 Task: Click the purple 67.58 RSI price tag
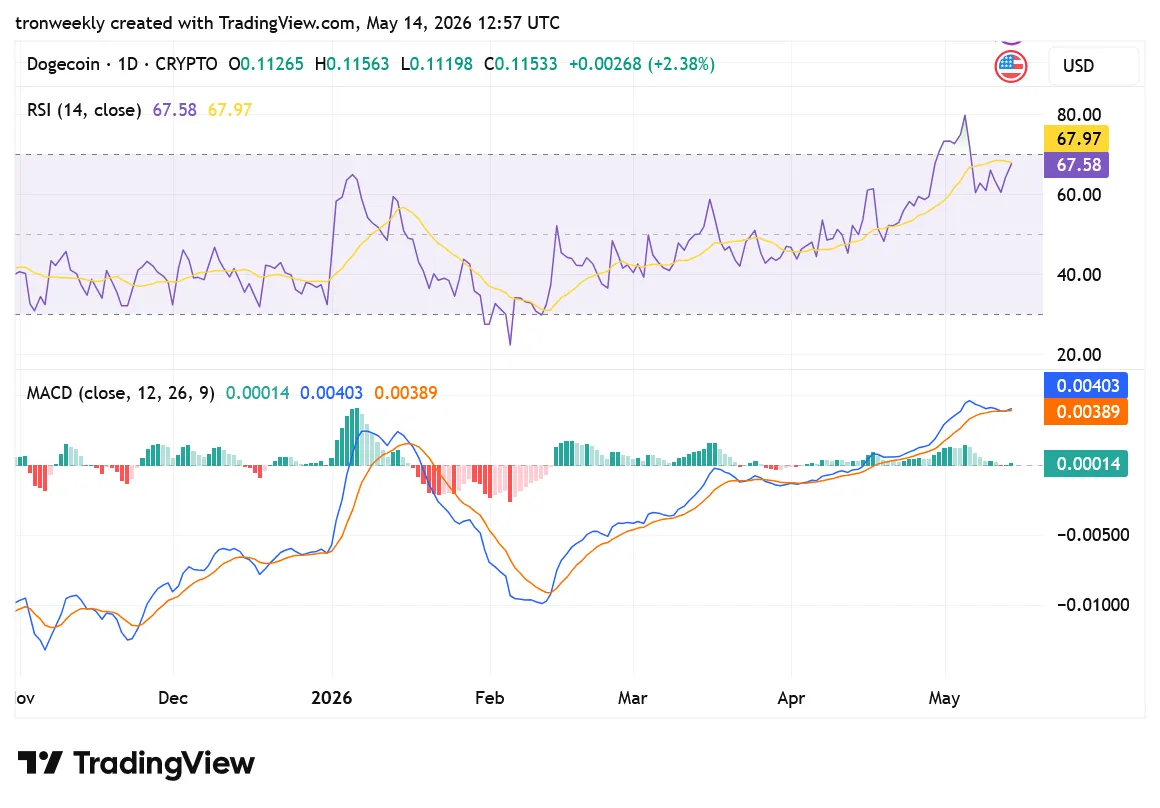click(x=1076, y=164)
